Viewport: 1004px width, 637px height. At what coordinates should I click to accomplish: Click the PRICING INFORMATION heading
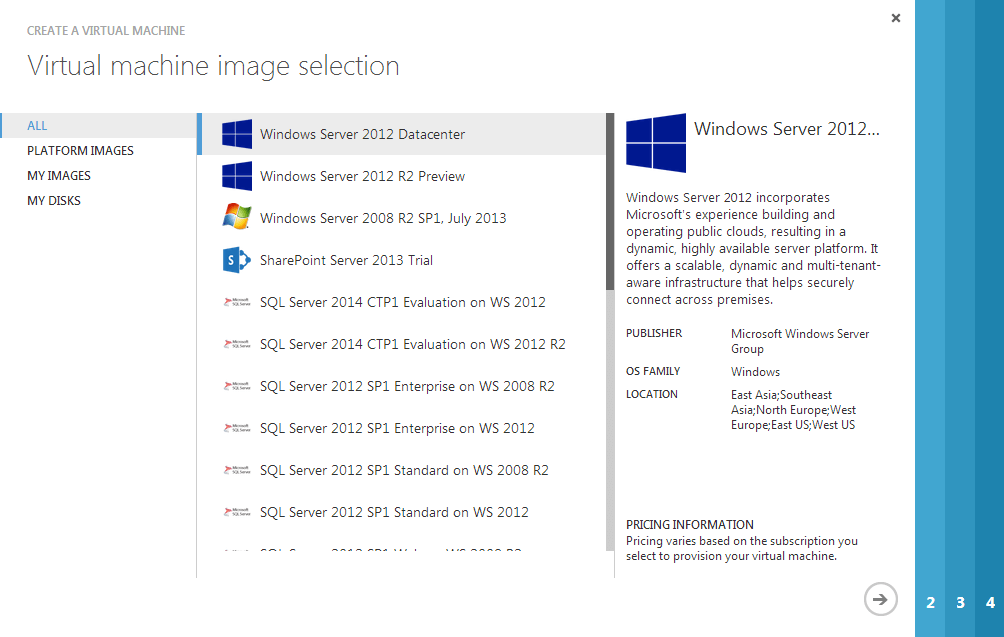pyautogui.click(x=690, y=524)
